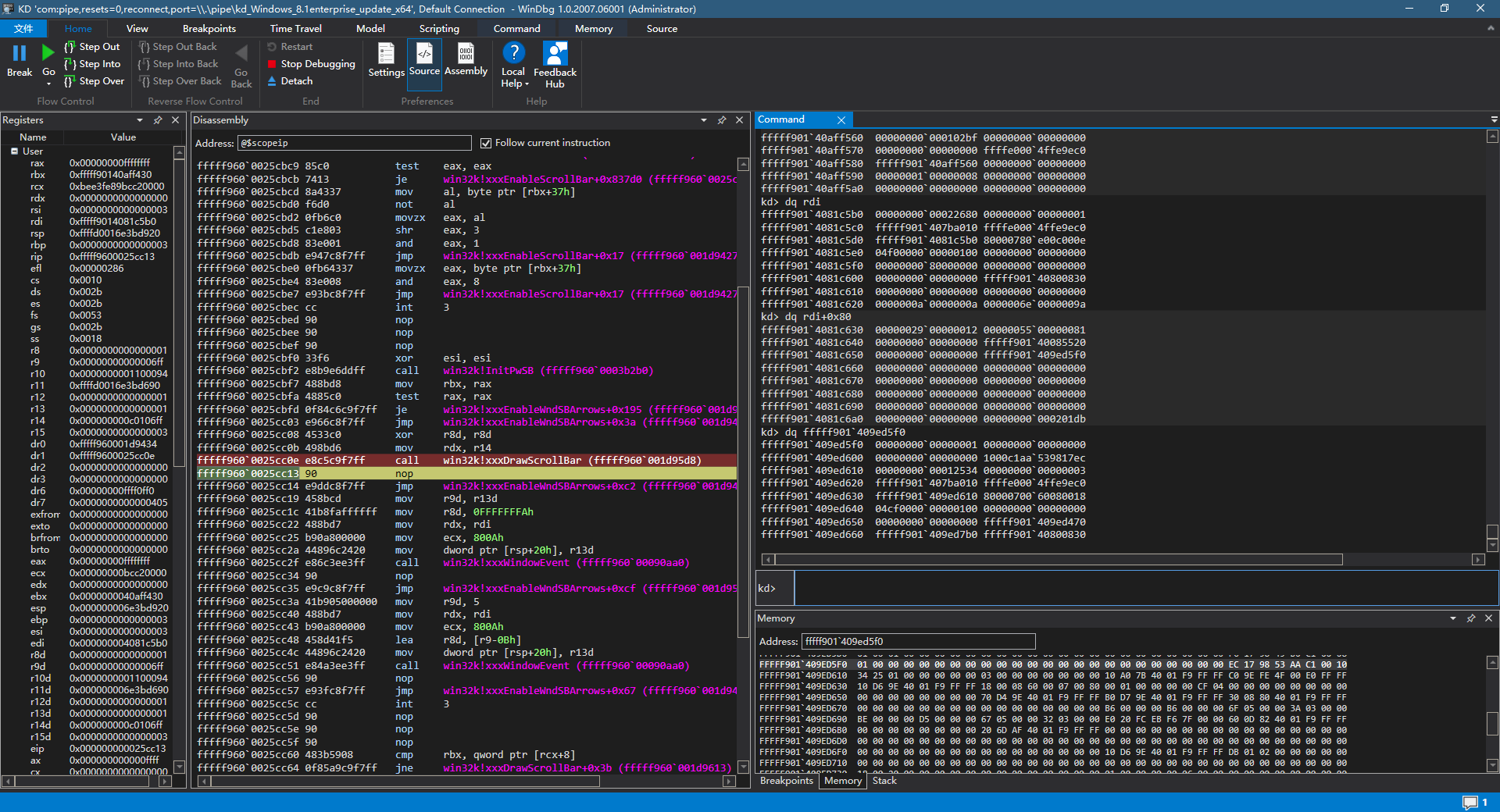Viewport: 1500px width, 812px height.
Task: Collapse the User registers group
Action: click(x=14, y=151)
